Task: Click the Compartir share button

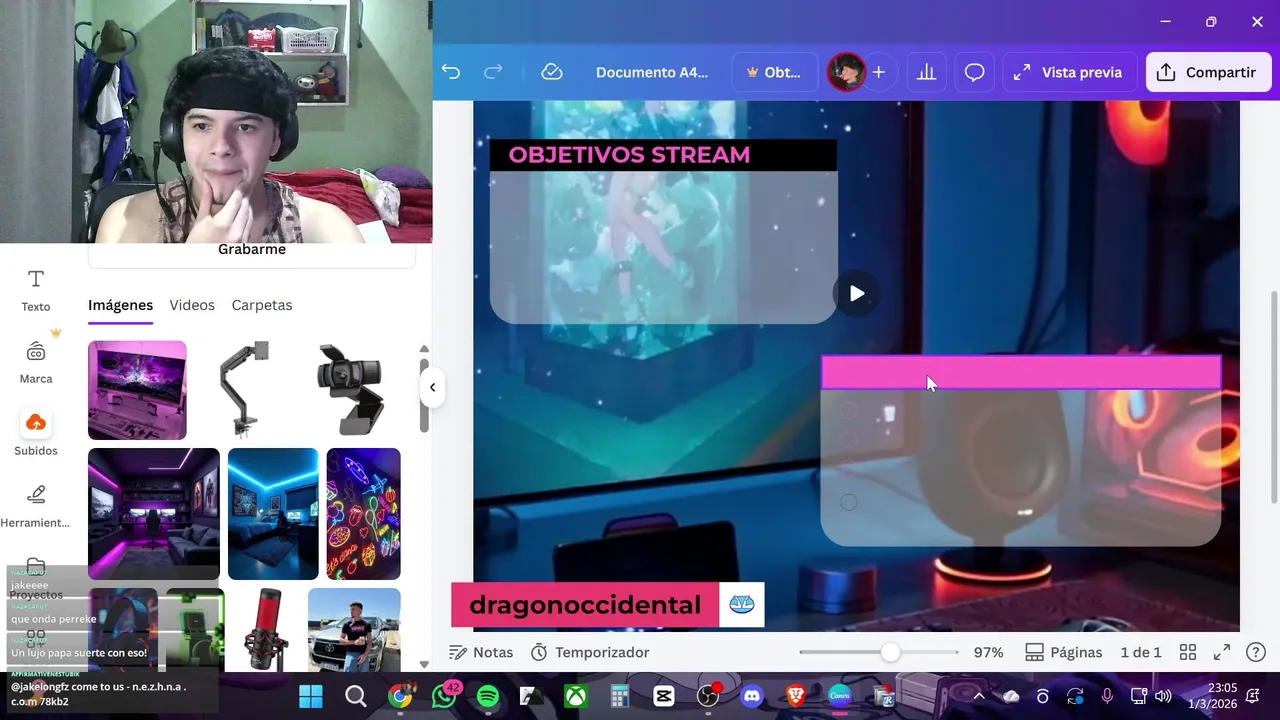Action: [1208, 72]
